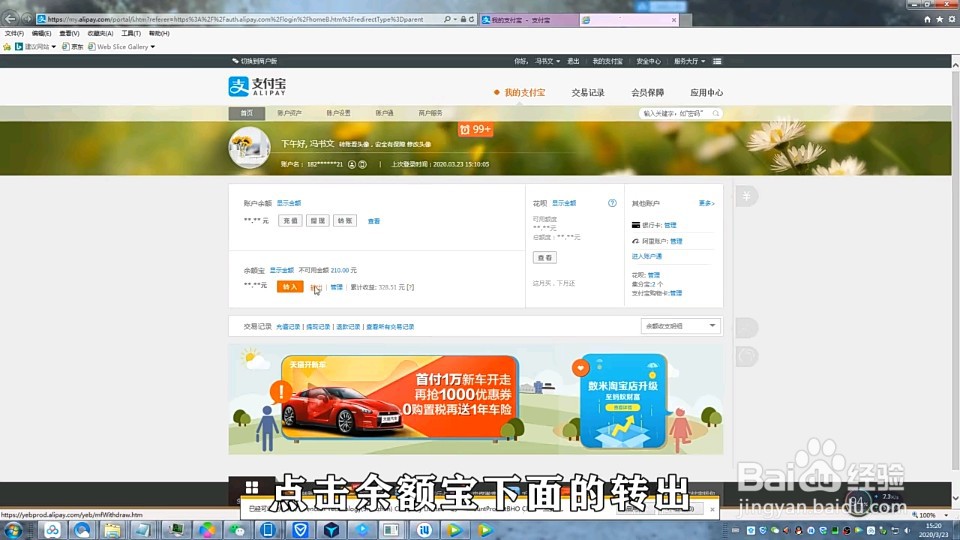960x540 pixels.
Task: Click the 退出 logout link
Action: point(573,61)
